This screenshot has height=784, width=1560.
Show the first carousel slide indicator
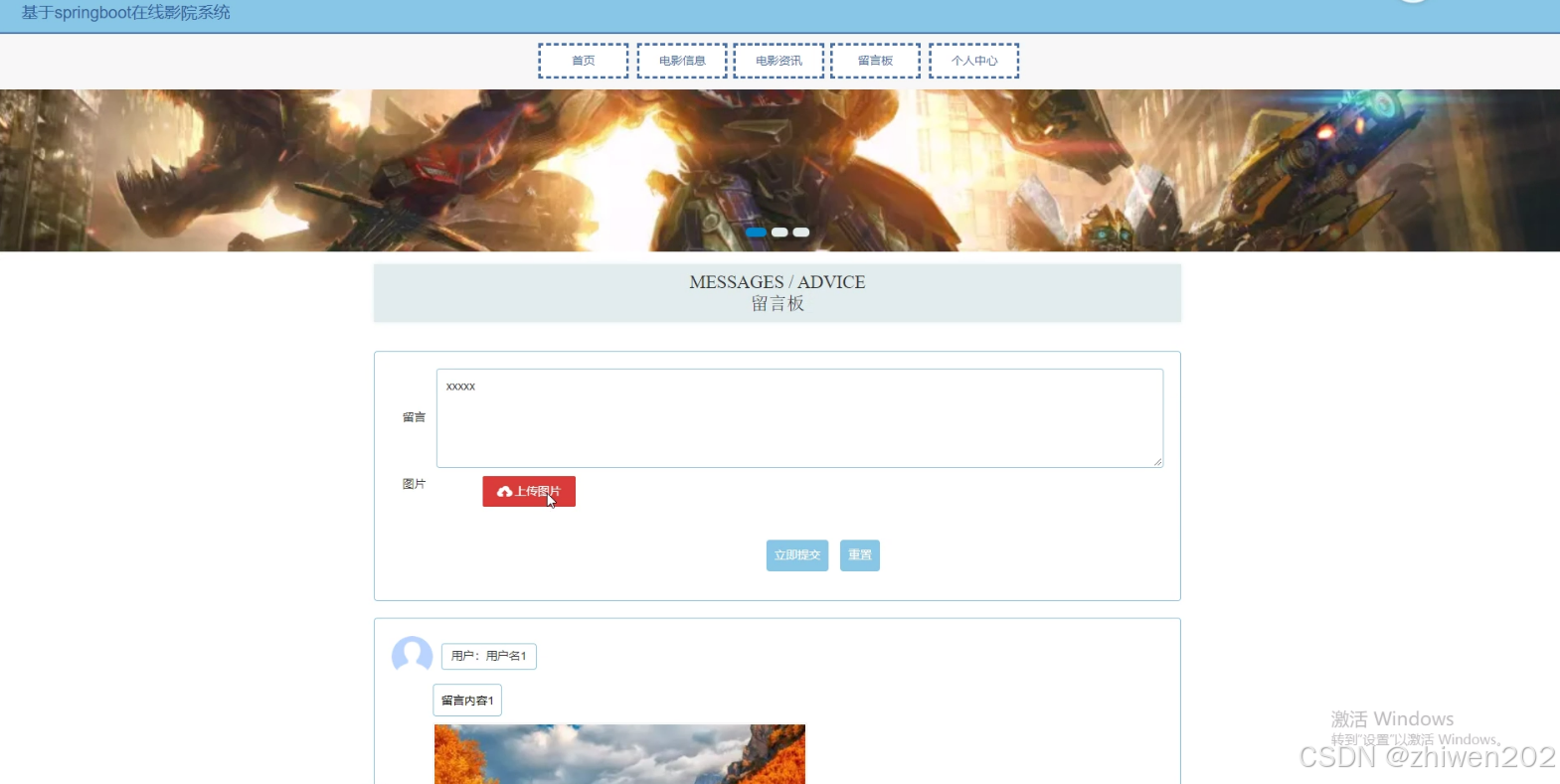point(757,233)
